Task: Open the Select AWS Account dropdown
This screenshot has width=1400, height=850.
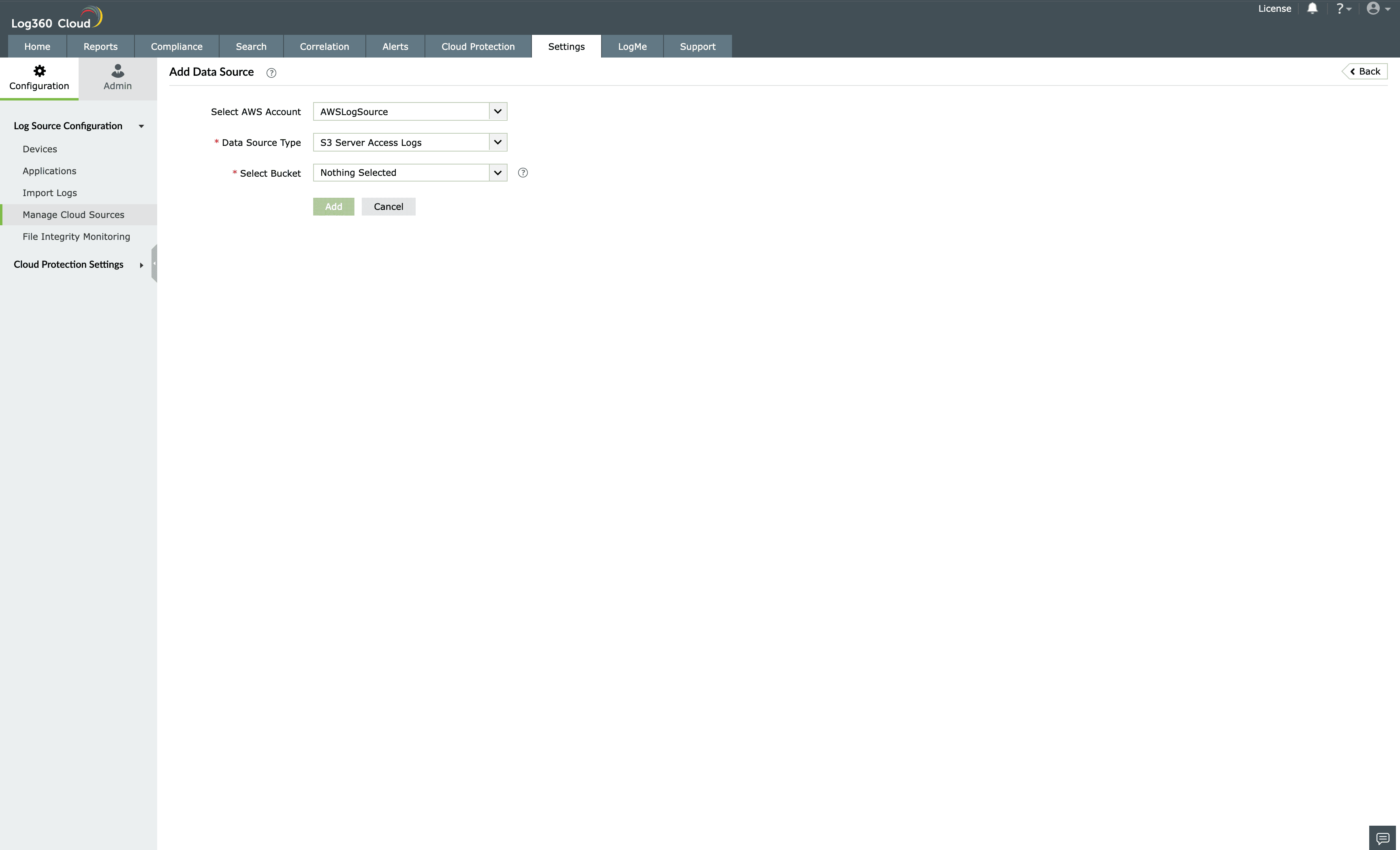Action: pyautogui.click(x=410, y=111)
